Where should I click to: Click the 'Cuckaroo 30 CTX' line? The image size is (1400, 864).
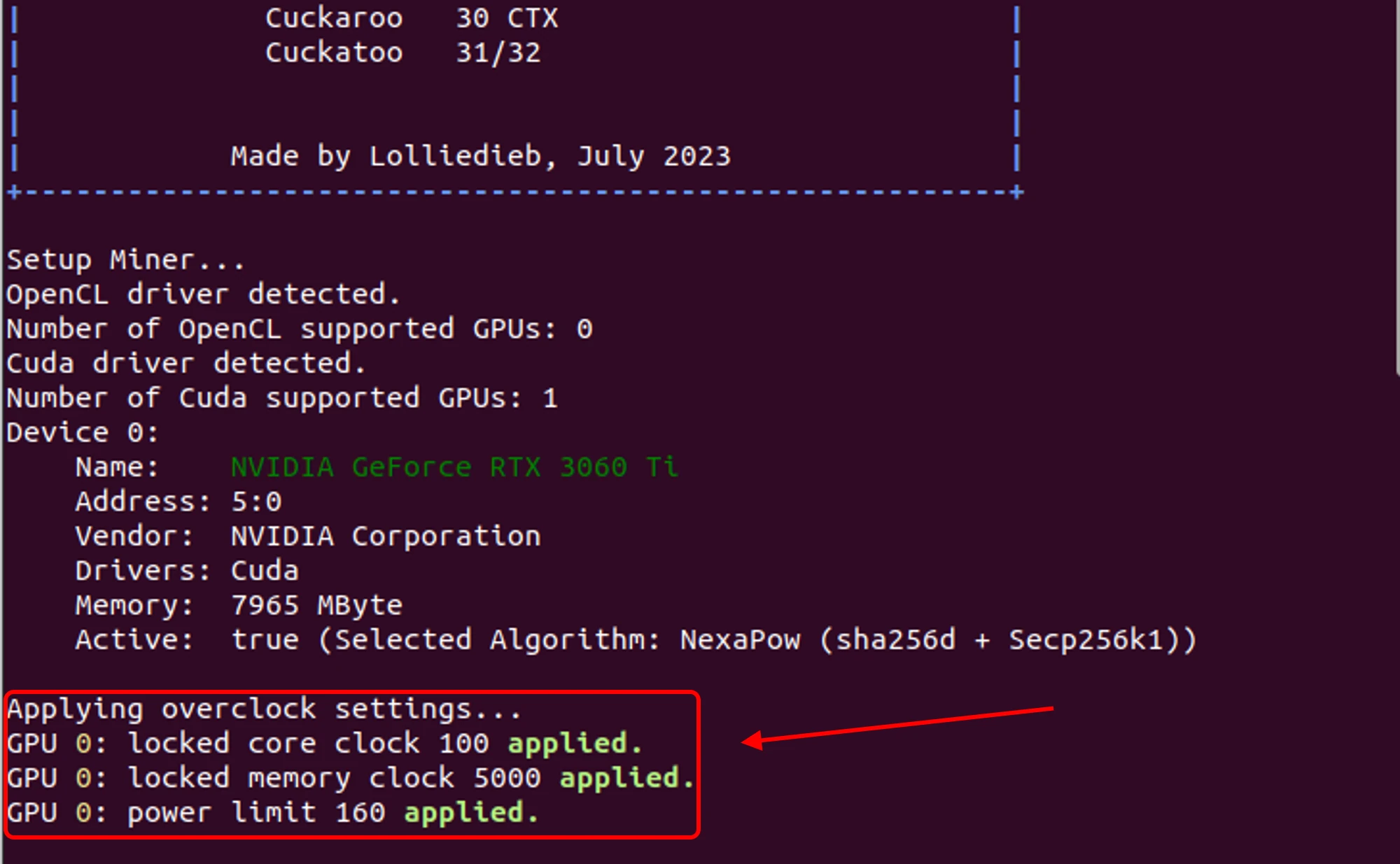412,18
